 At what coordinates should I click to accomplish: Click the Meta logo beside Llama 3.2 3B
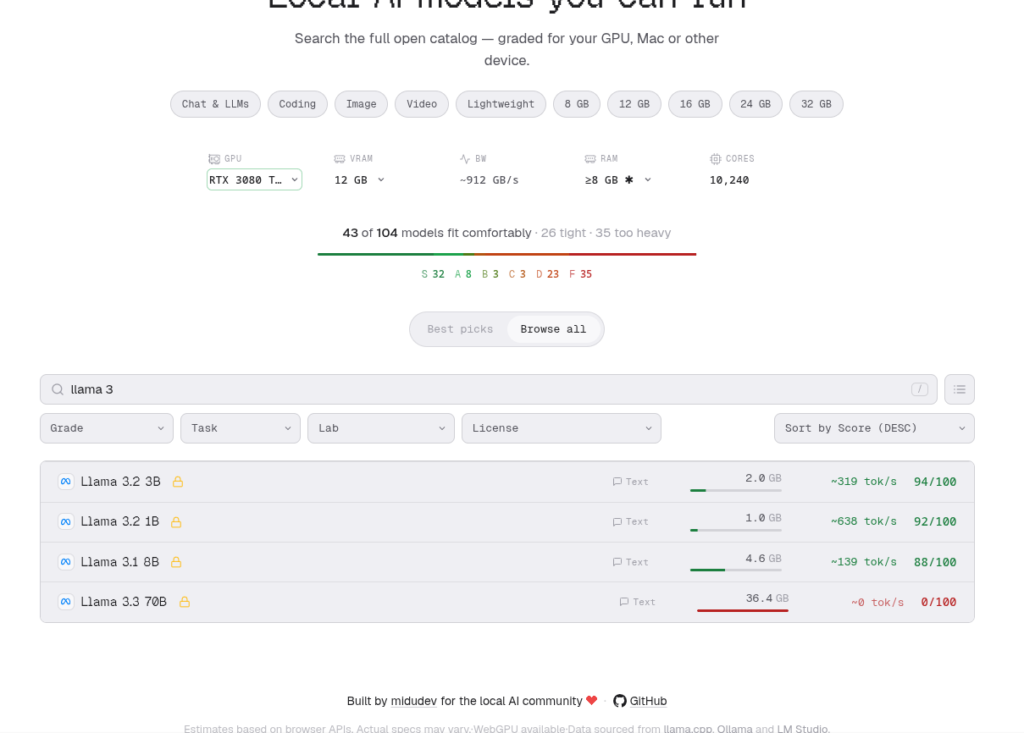(x=66, y=481)
